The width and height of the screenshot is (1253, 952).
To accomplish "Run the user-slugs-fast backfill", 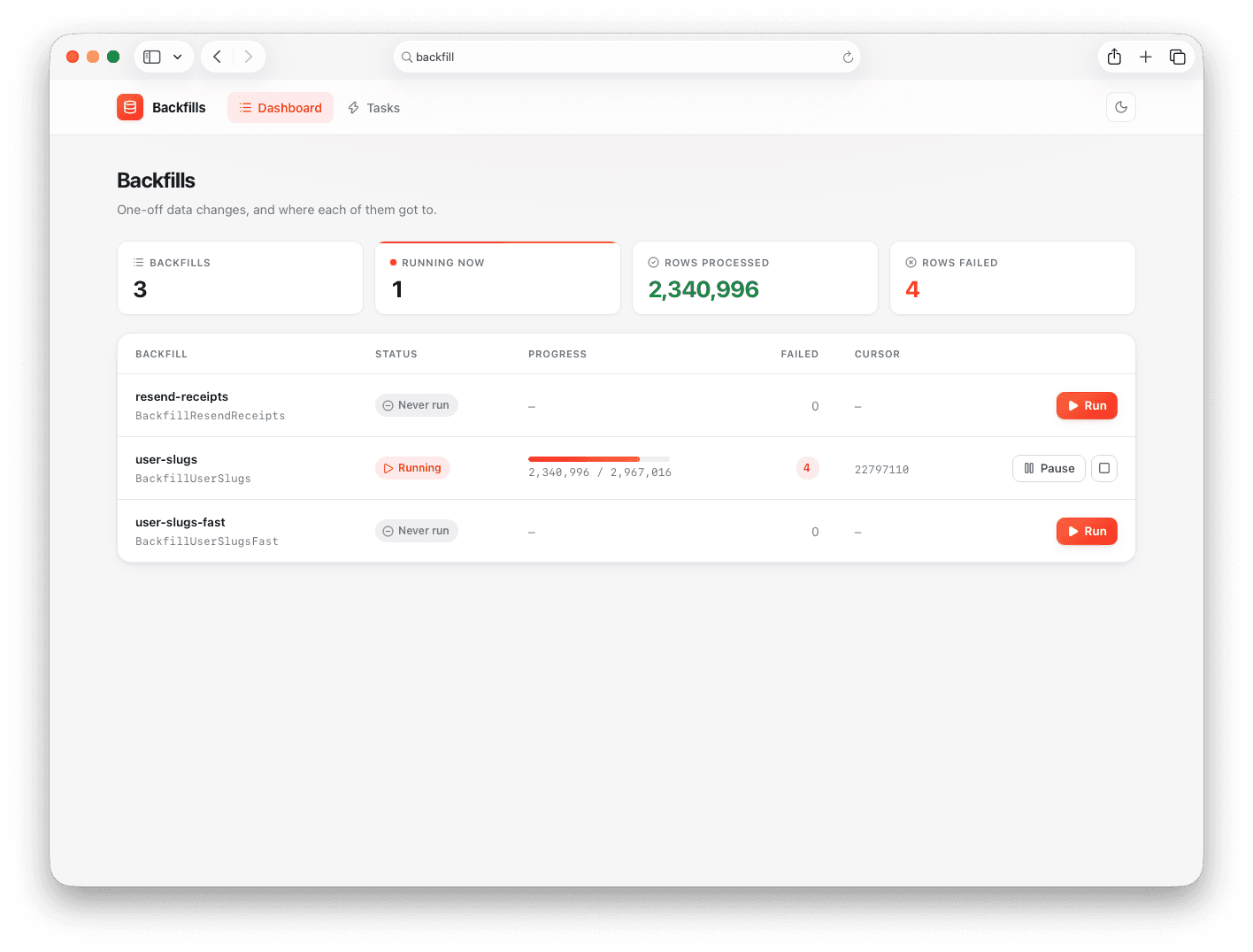I will tap(1087, 531).
